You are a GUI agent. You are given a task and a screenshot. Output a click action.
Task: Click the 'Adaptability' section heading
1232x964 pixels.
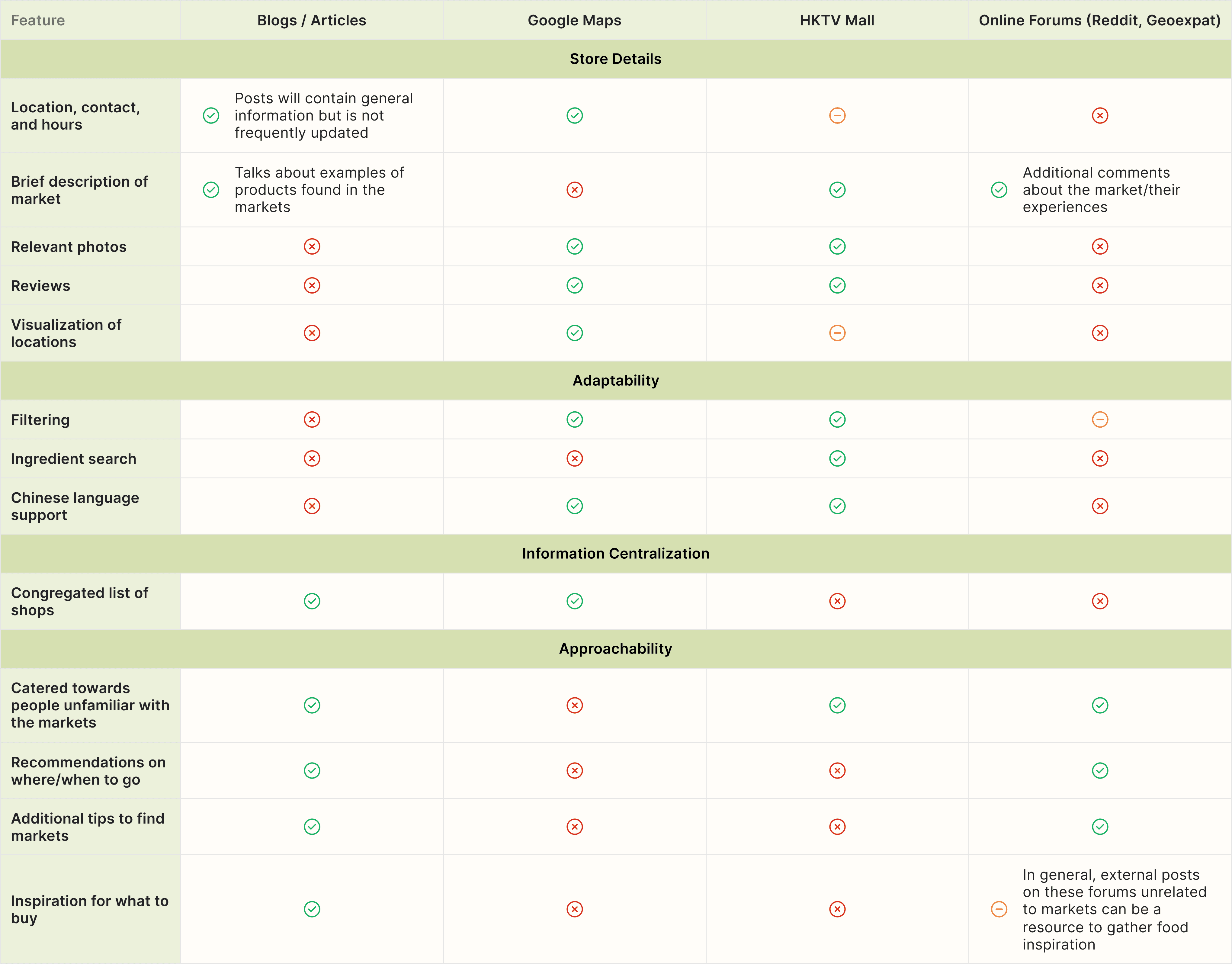[616, 381]
